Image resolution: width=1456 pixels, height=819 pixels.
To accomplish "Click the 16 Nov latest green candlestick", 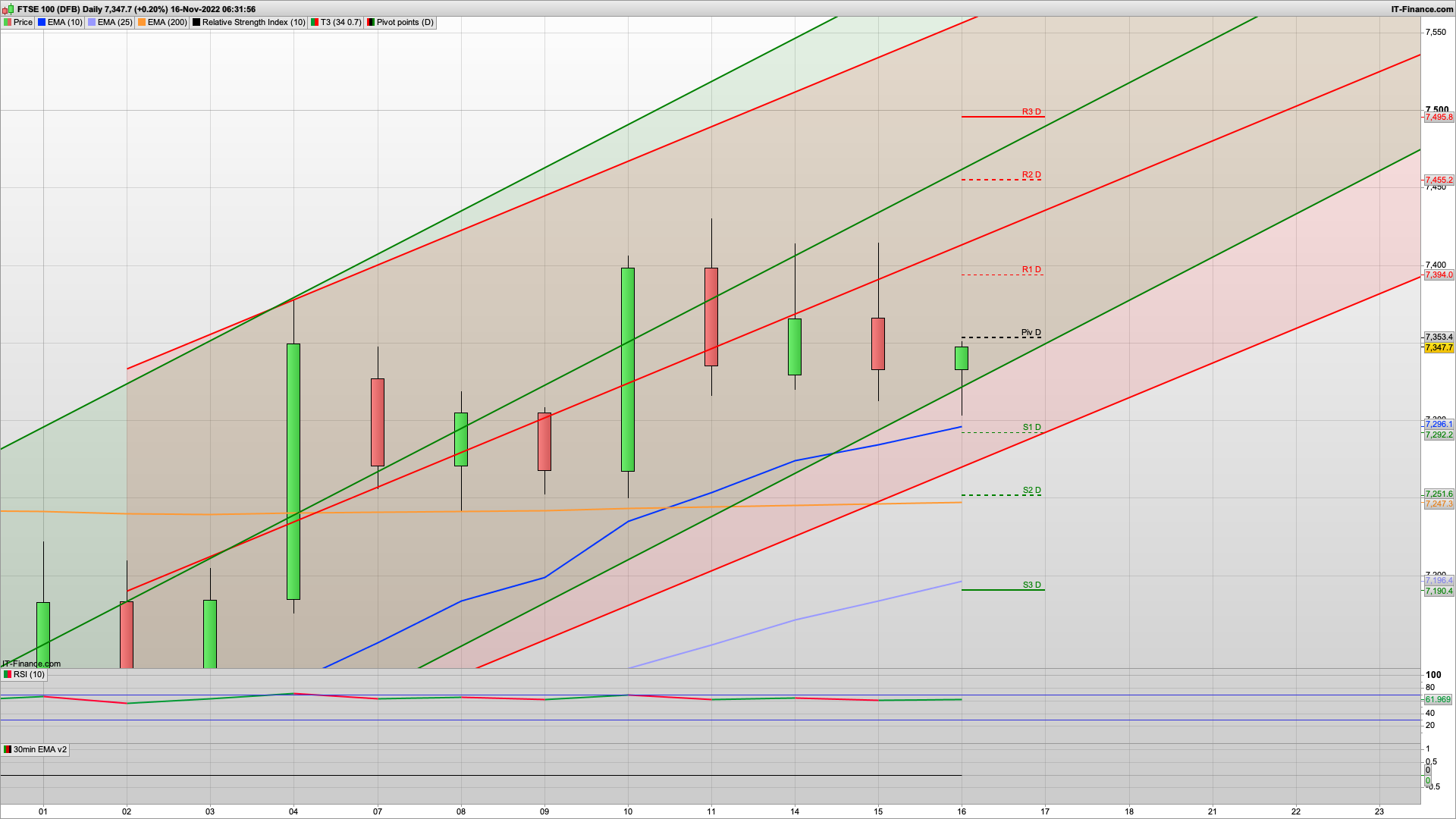I will pyautogui.click(x=962, y=358).
